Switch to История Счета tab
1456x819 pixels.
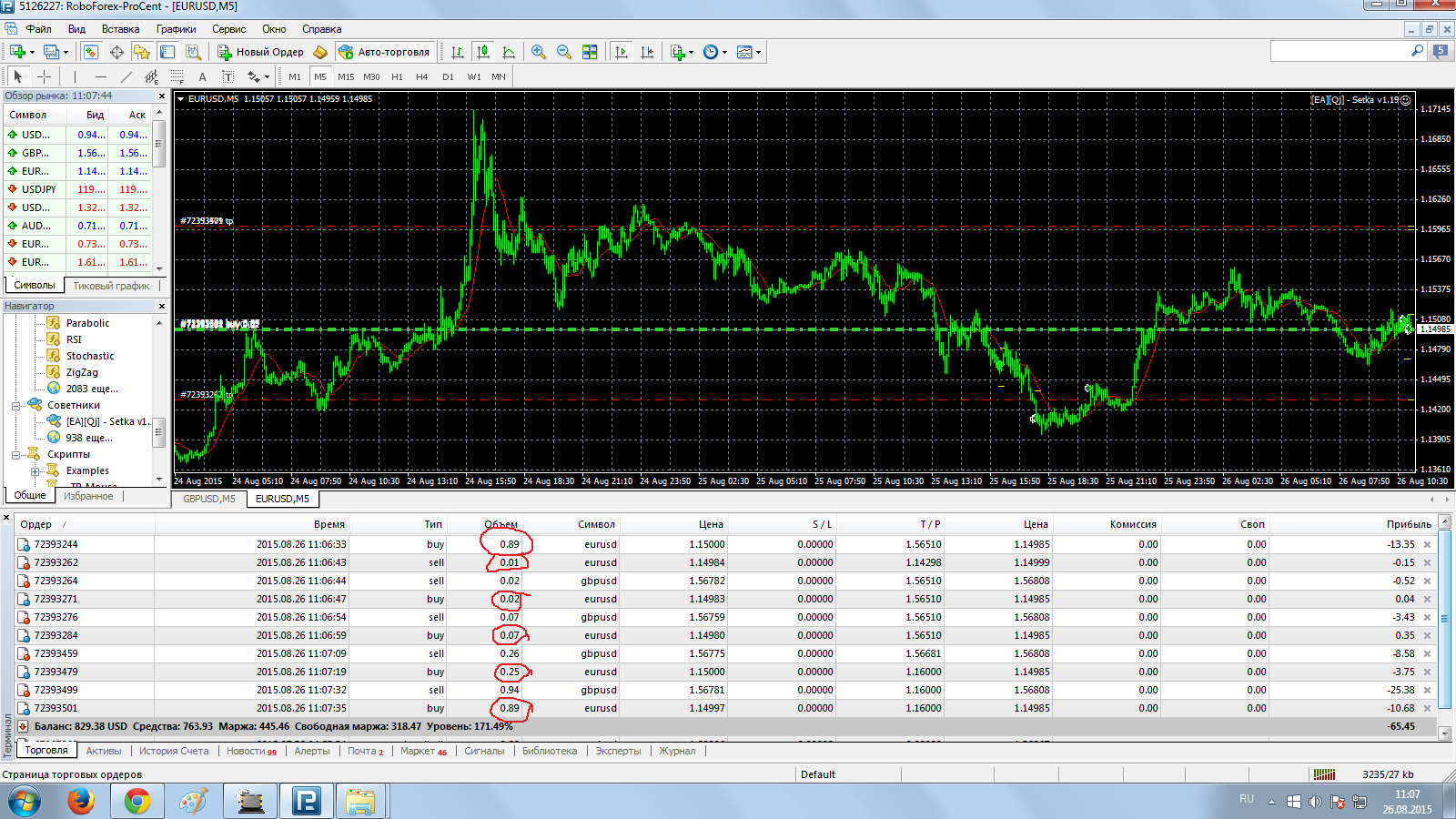coord(174,751)
